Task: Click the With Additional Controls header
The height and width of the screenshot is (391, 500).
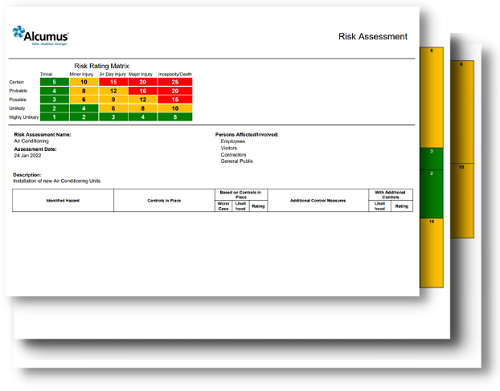Action: click(390, 195)
